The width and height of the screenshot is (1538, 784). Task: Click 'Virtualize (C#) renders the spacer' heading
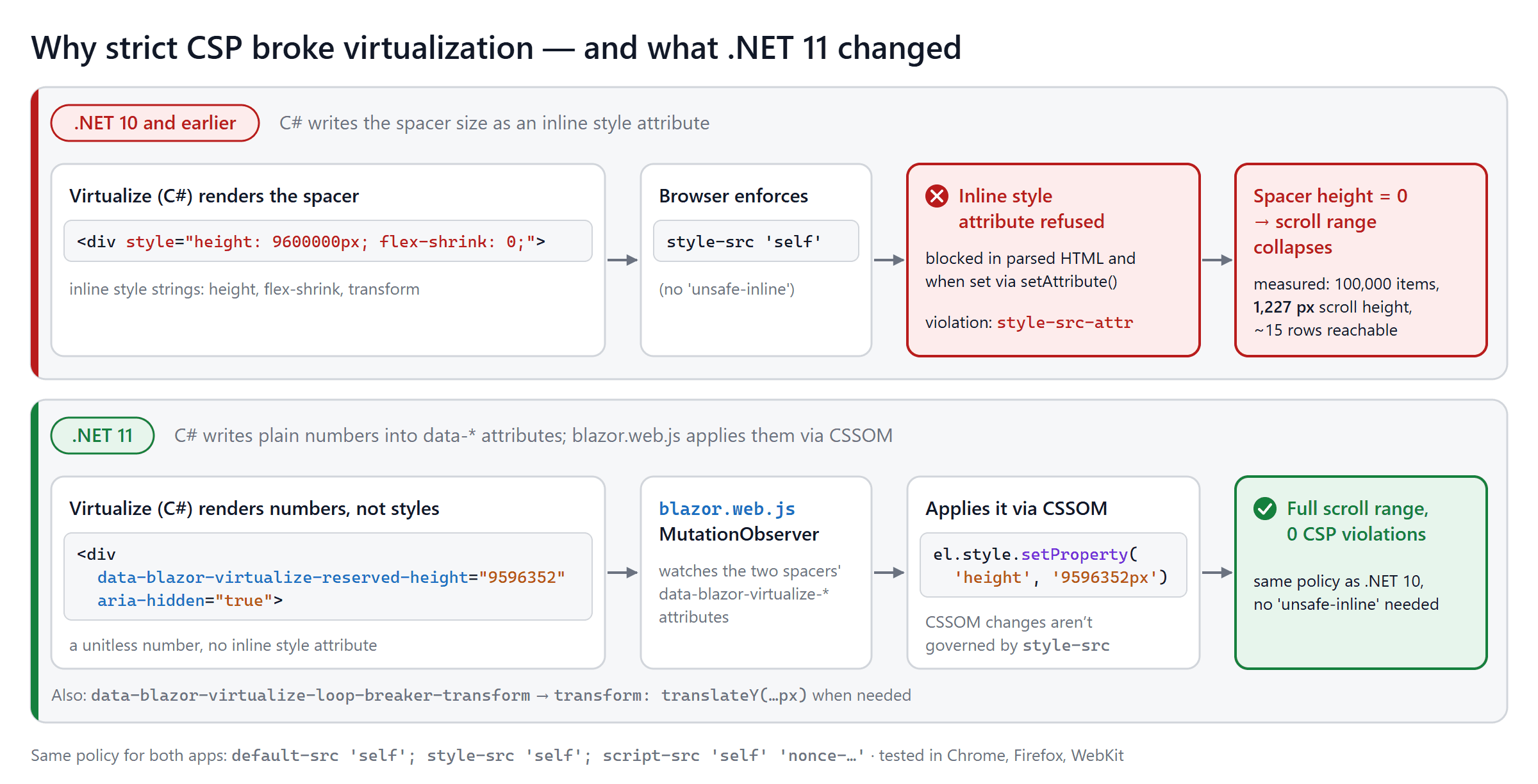click(214, 196)
